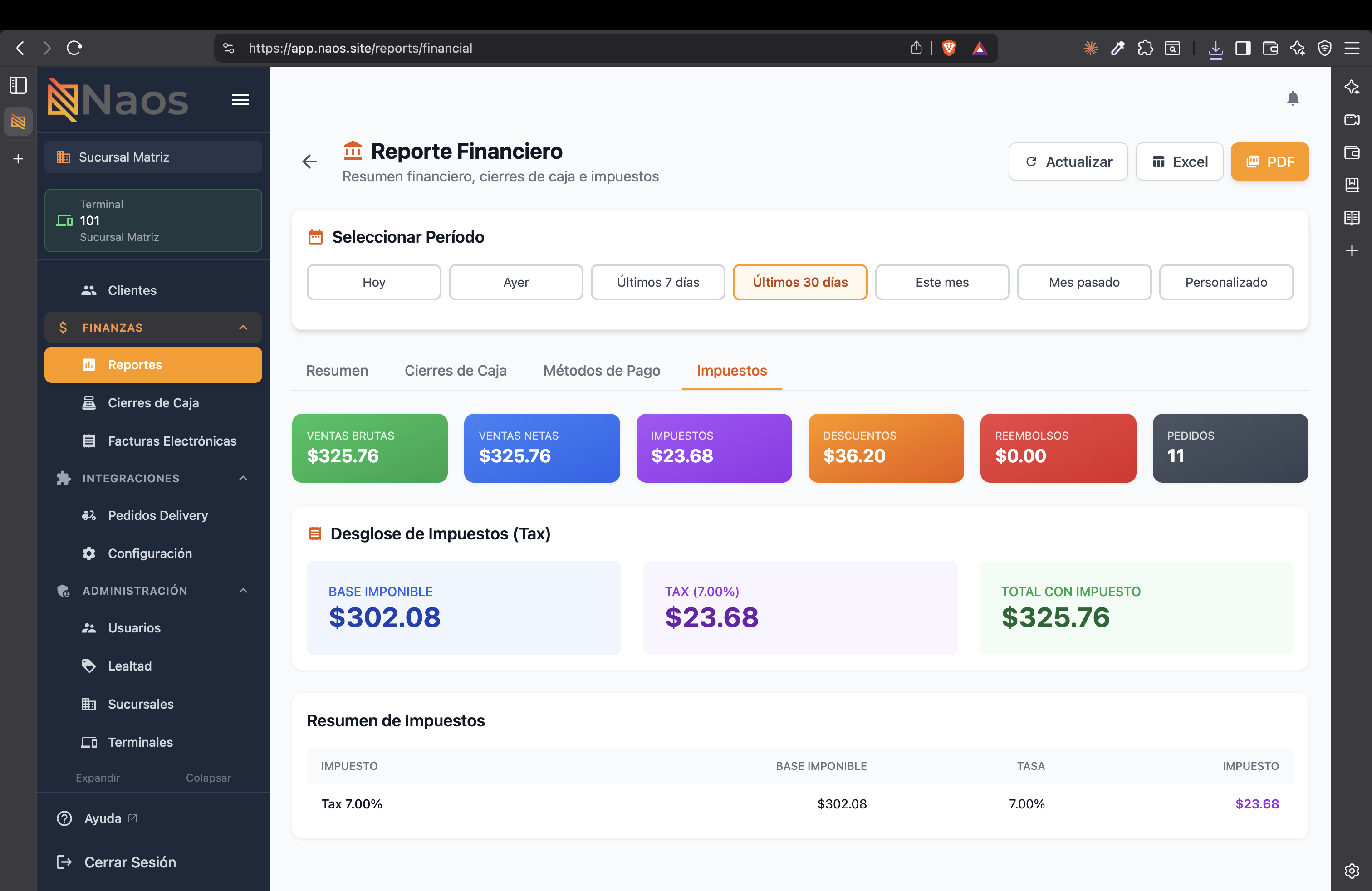Image resolution: width=1372 pixels, height=891 pixels.
Task: Click Colapsar to collapse all menu sections
Action: pos(208,778)
